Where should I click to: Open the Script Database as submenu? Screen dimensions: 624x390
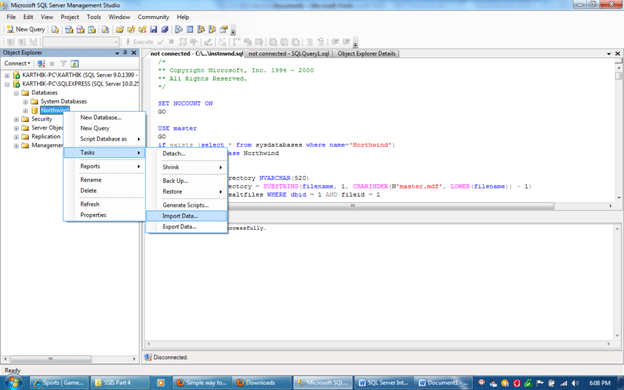pyautogui.click(x=104, y=139)
